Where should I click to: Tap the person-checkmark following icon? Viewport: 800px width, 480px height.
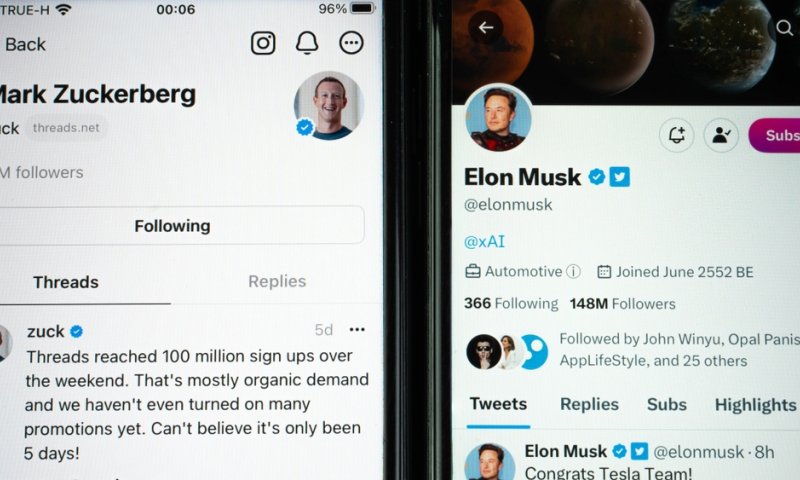721,135
